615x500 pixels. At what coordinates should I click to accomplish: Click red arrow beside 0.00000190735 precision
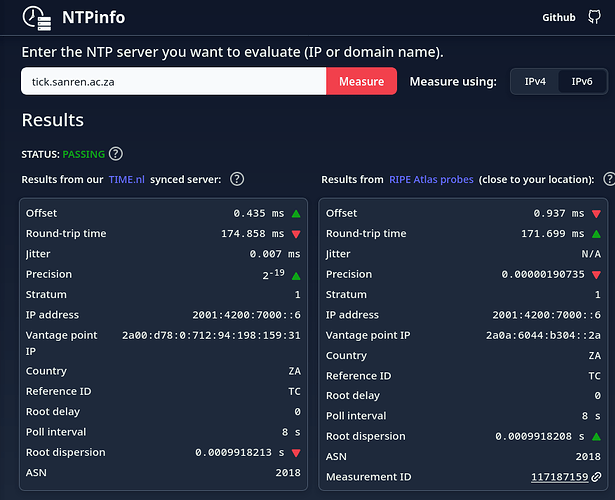click(596, 275)
